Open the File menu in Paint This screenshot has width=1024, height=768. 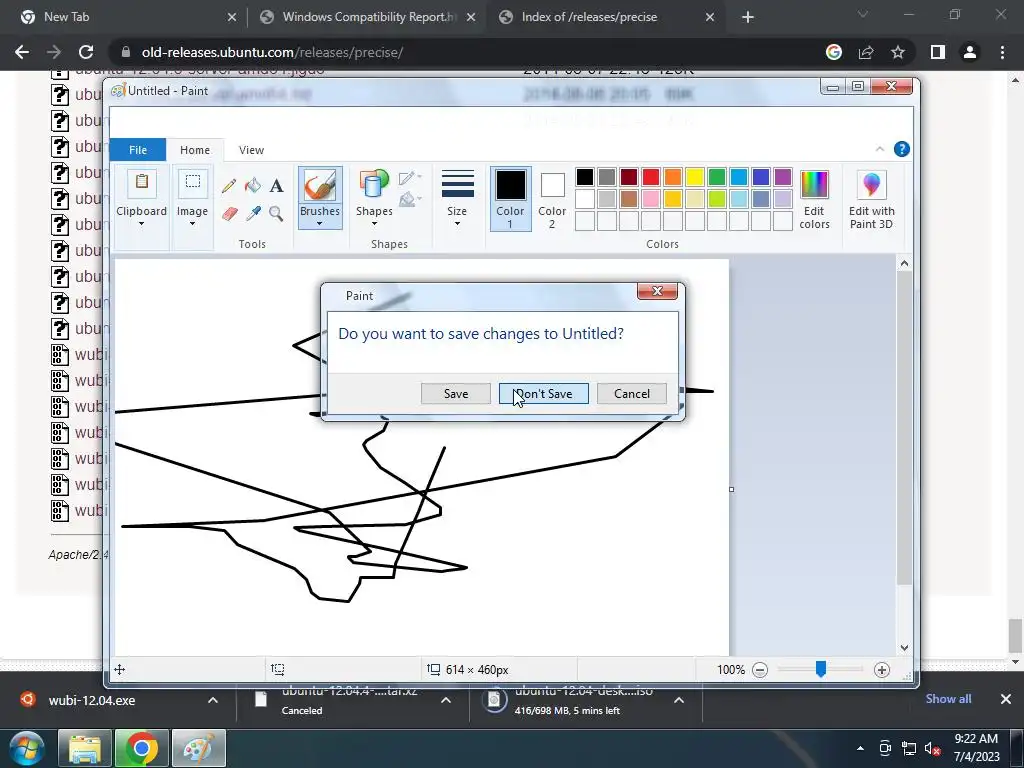tap(138, 150)
